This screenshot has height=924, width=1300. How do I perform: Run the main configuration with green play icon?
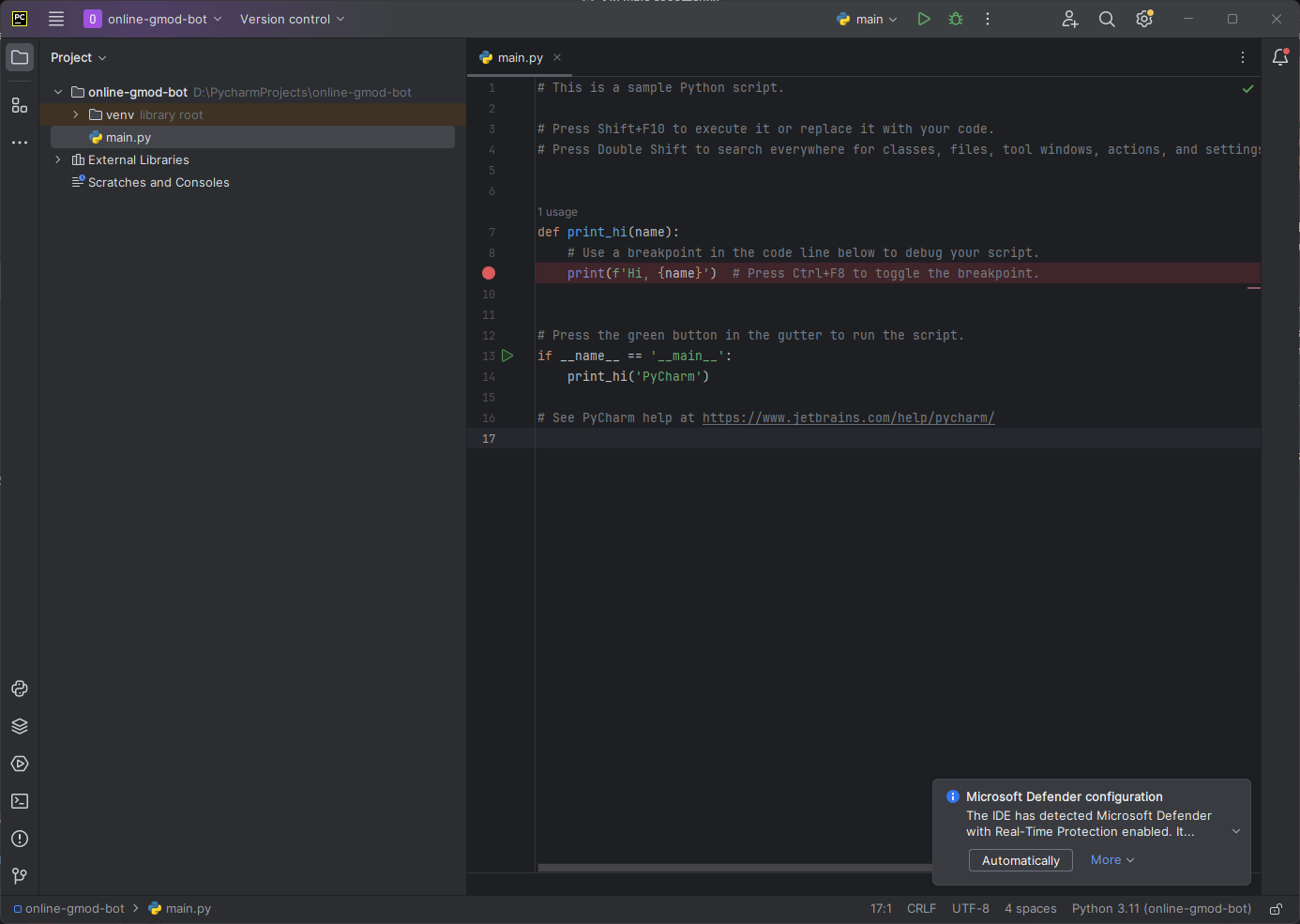coord(924,19)
